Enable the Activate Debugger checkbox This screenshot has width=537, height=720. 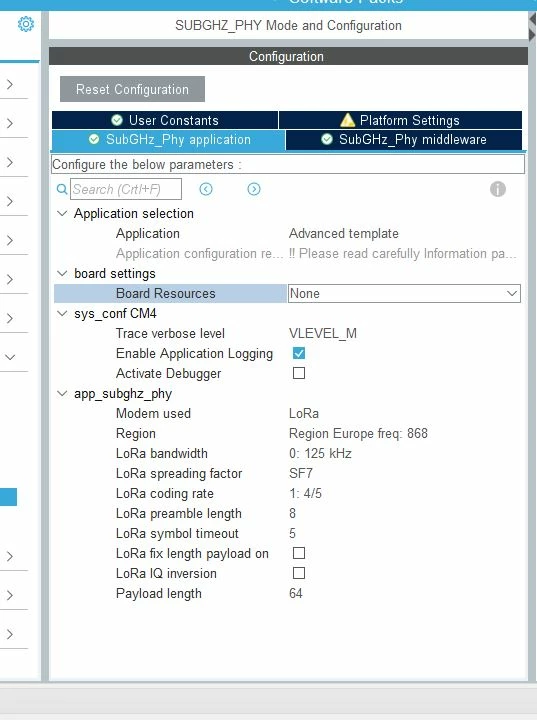299,373
